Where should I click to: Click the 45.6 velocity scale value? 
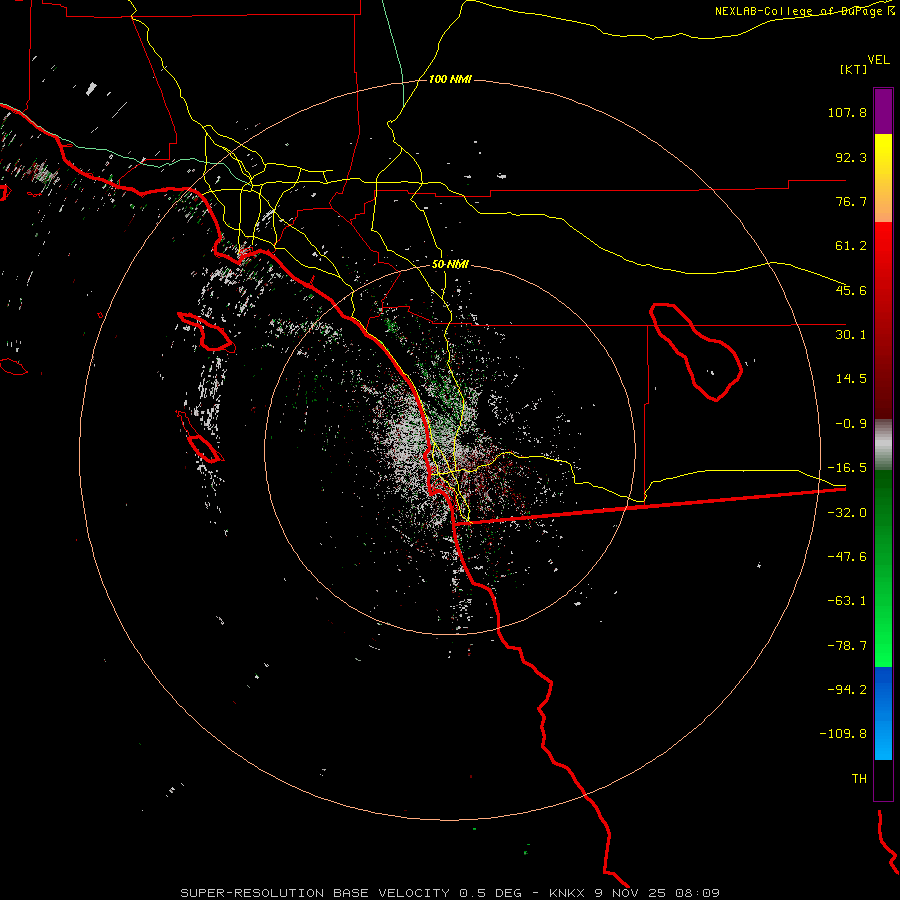(851, 290)
